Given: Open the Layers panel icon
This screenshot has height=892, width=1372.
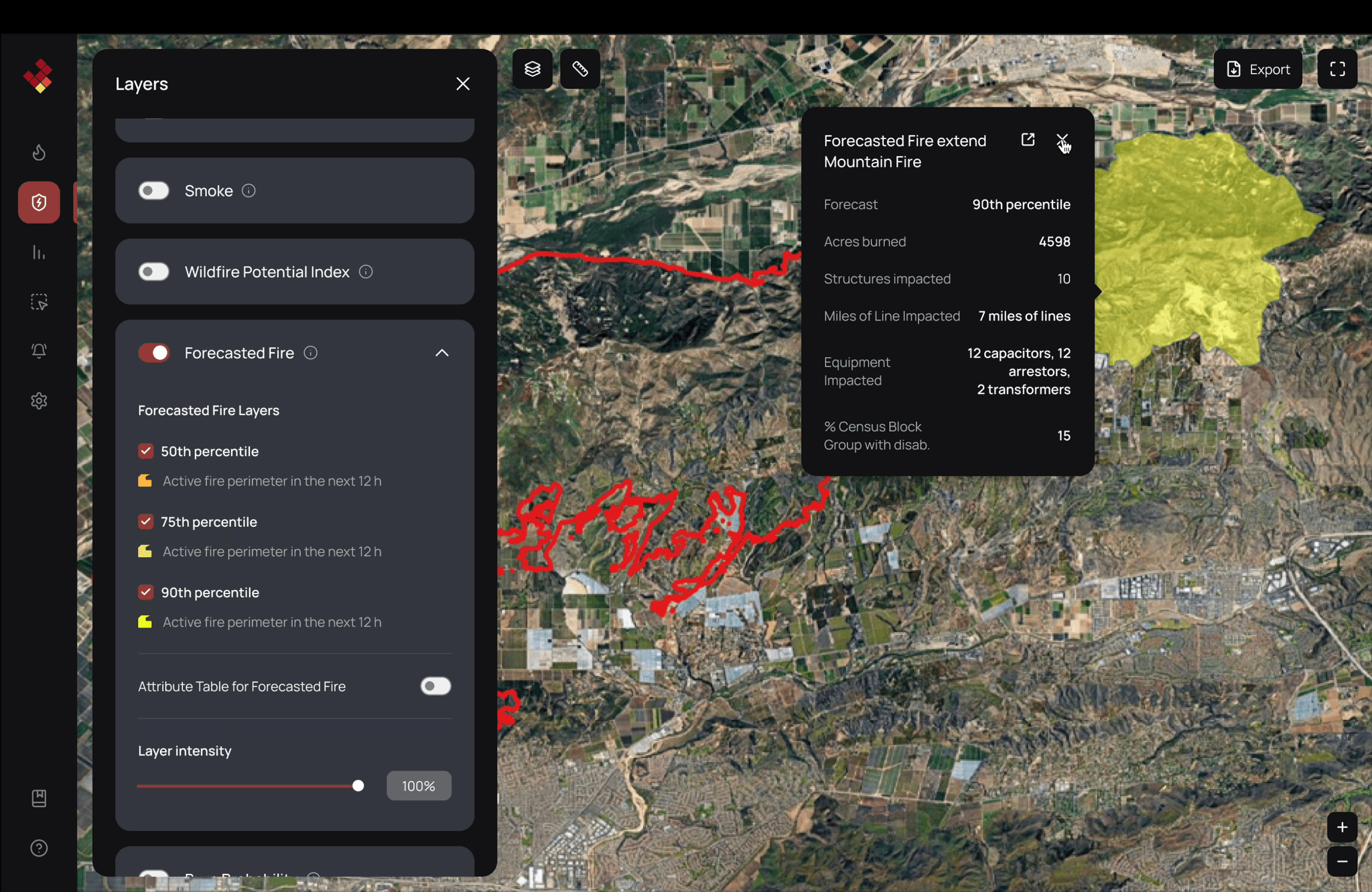Looking at the screenshot, I should tap(530, 69).
